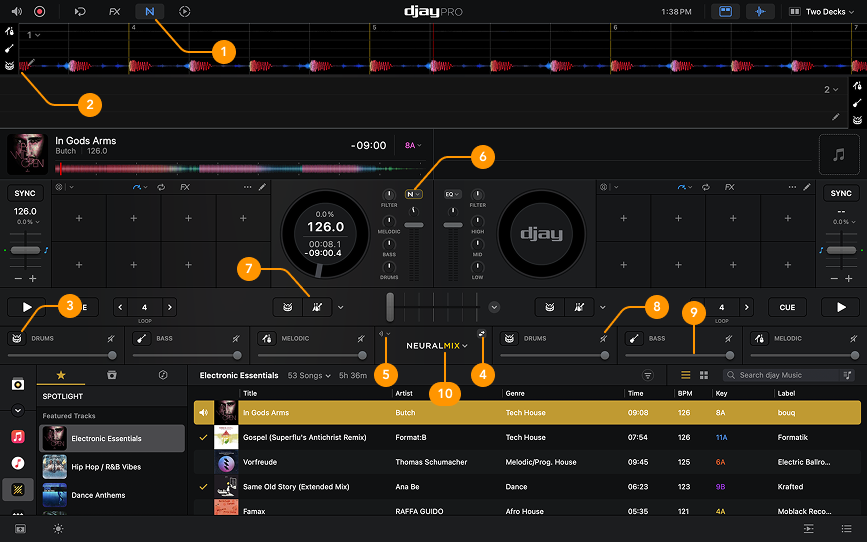867x542 pixels.
Task: Open the deck 1 number dropdown on waveform
Action: (x=34, y=35)
